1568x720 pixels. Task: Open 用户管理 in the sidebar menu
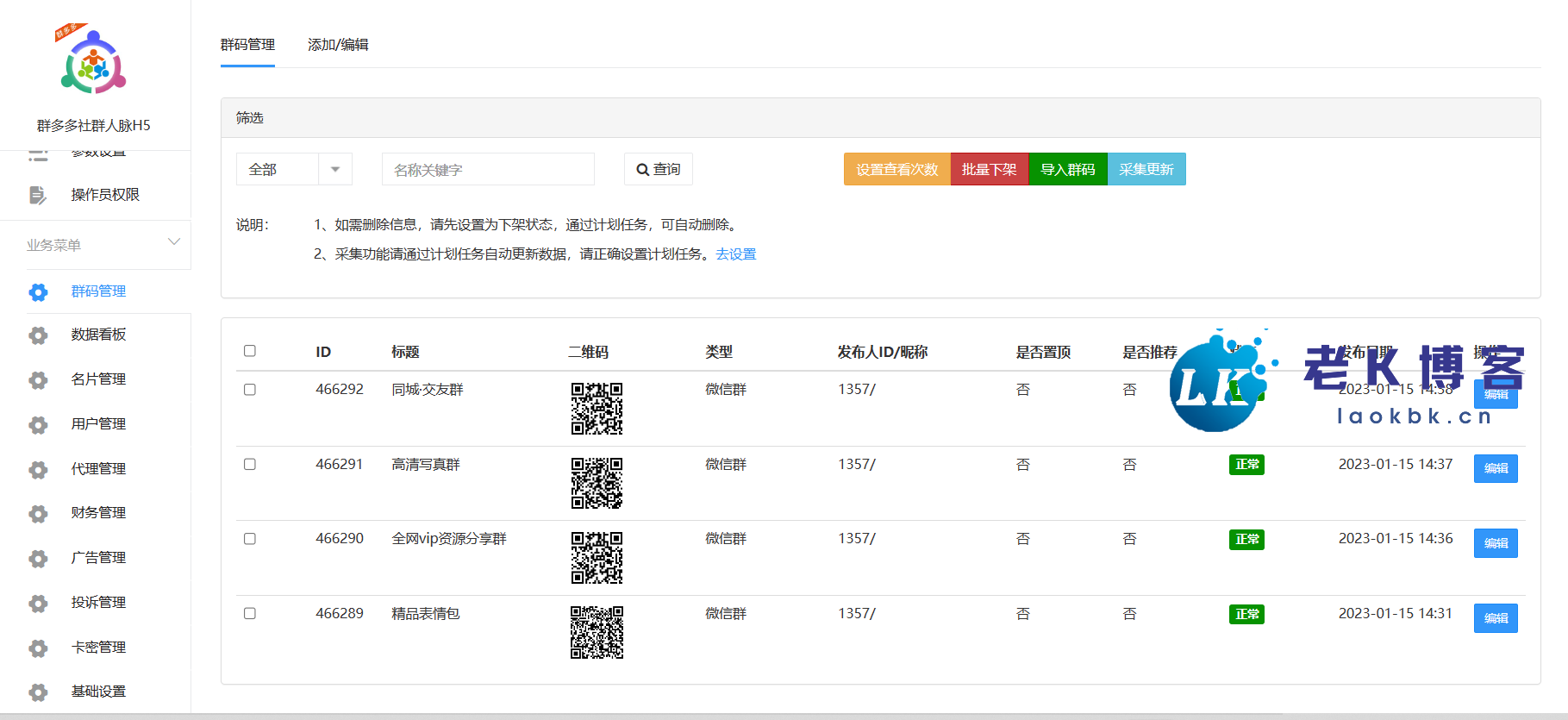click(98, 424)
